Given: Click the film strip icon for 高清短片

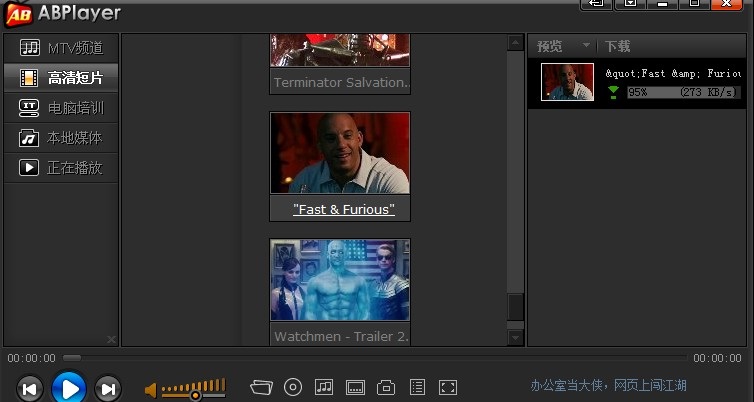Looking at the screenshot, I should tap(29, 78).
